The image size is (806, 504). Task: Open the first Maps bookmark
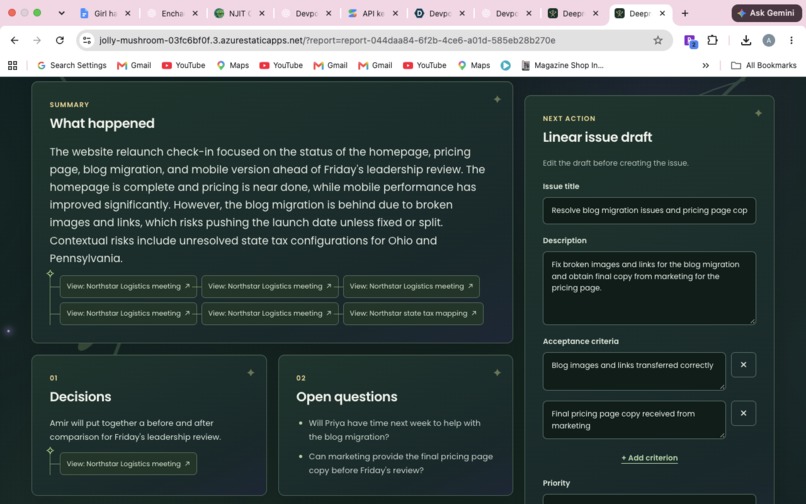pyautogui.click(x=233, y=65)
